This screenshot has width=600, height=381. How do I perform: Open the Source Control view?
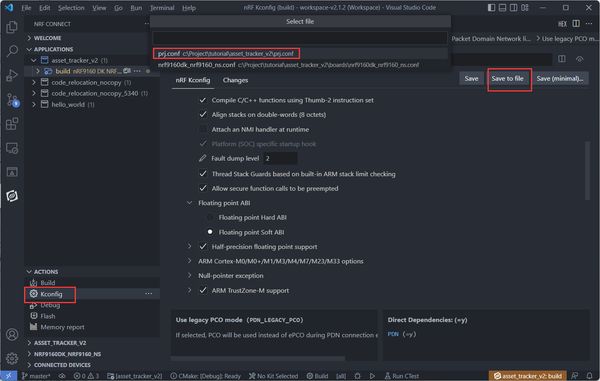coord(12,100)
